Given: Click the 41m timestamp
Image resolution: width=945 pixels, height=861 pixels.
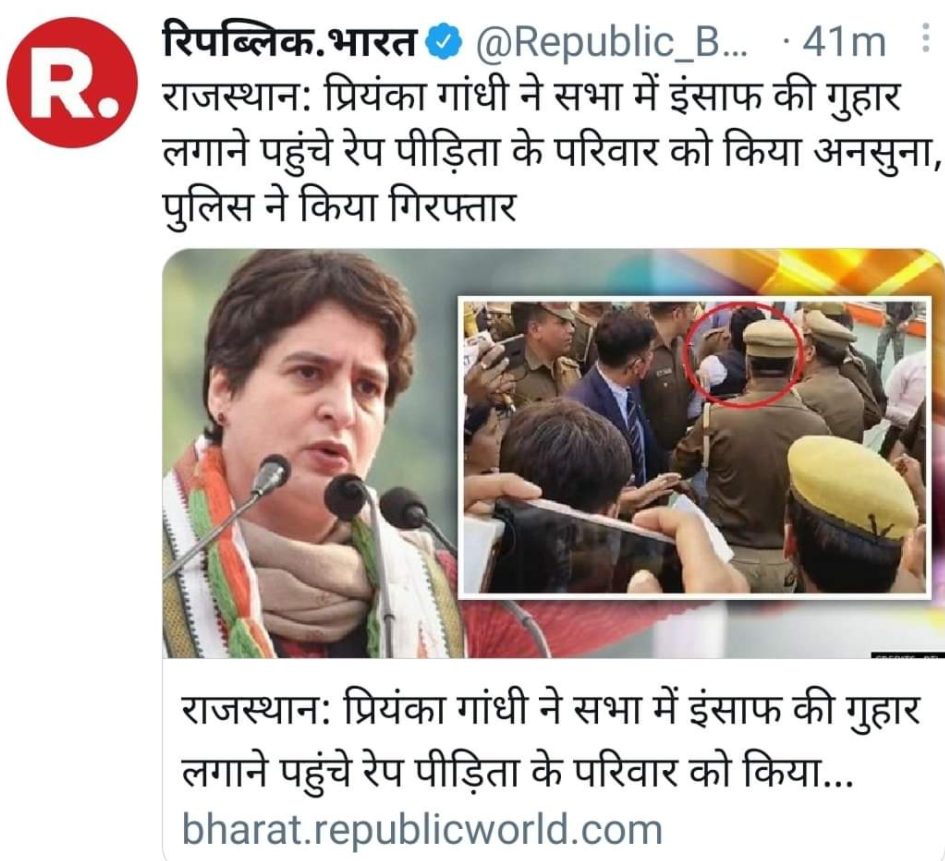Looking at the screenshot, I should tap(844, 42).
